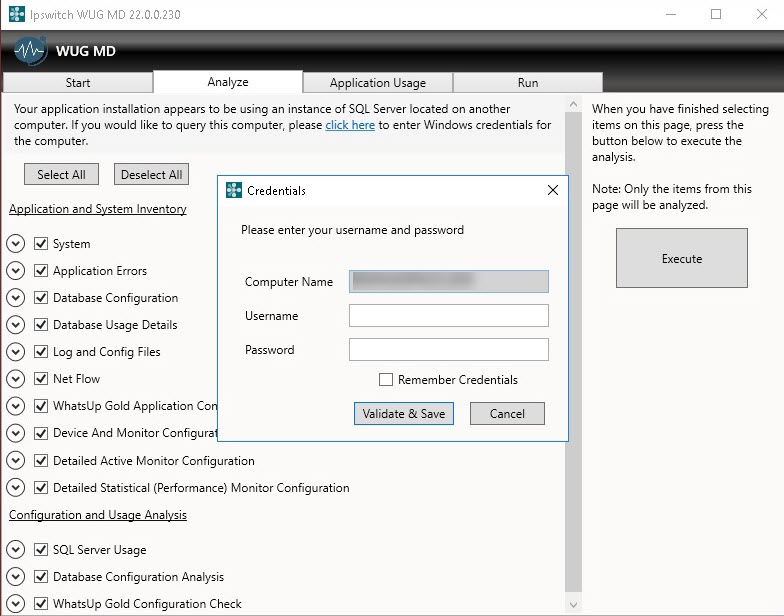Expand the System item chevron
Viewport: 784px width, 616px height.
click(x=15, y=244)
